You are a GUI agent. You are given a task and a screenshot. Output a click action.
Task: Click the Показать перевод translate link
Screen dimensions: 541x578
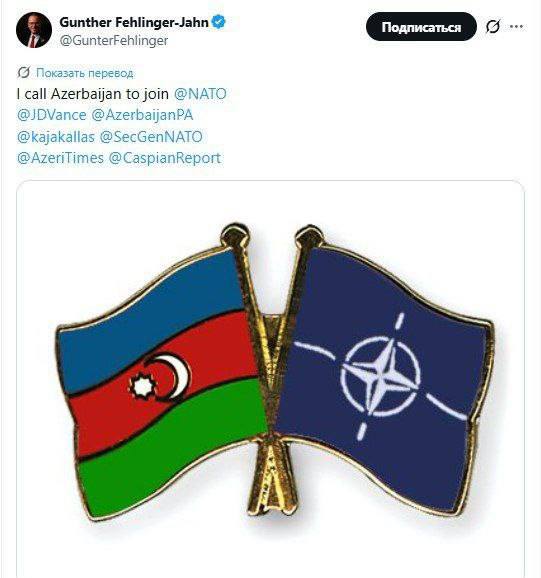click(x=84, y=73)
